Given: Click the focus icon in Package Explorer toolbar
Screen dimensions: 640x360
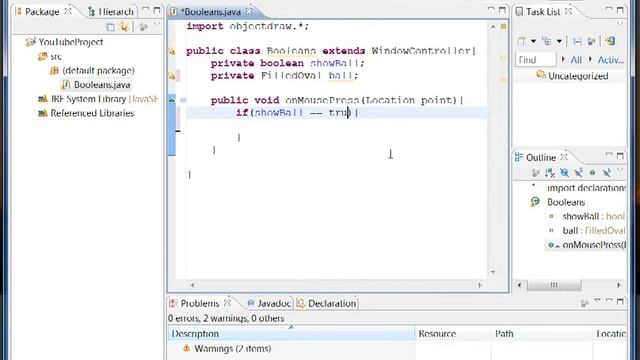Looking at the screenshot, I should point(143,27).
